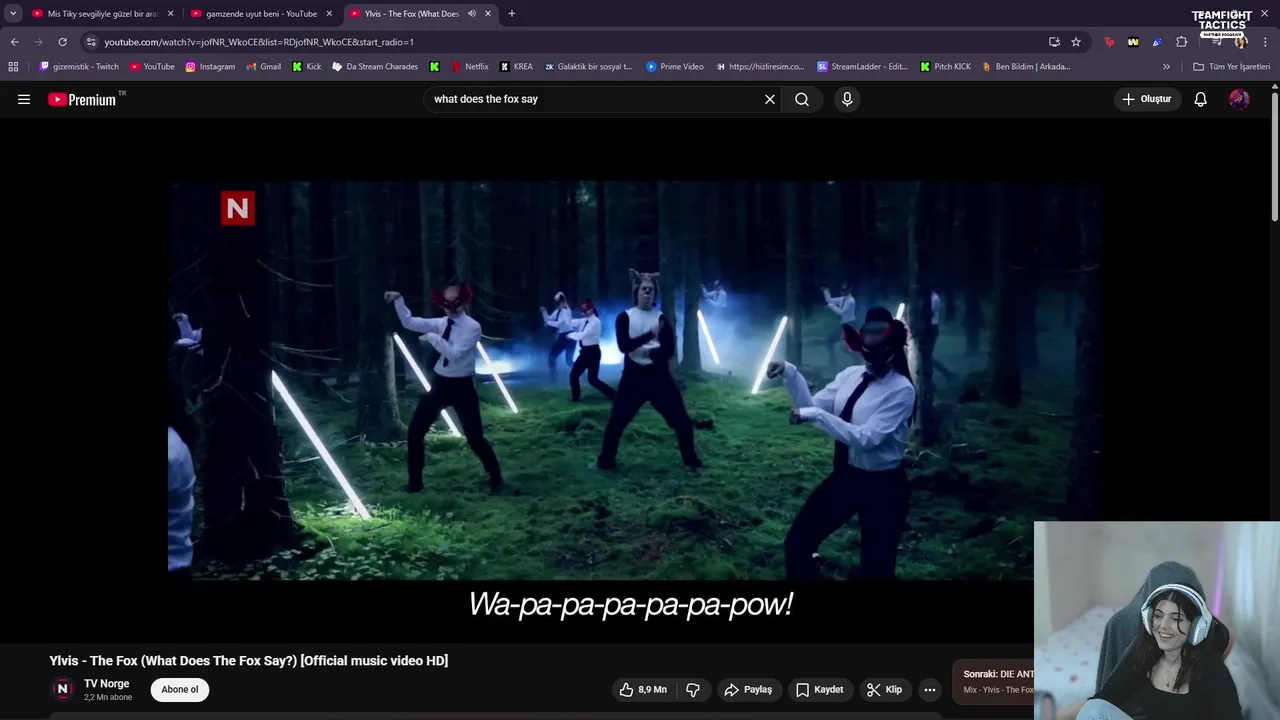Open the yellow W extension icon
Screen dimensions: 1280x720
point(1133,42)
